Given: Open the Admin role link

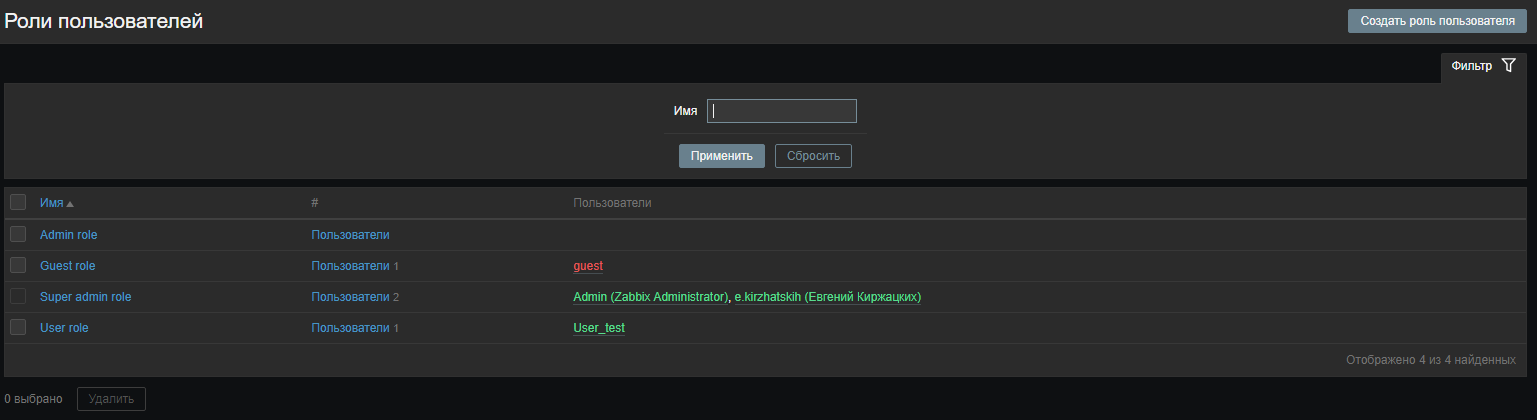Looking at the screenshot, I should [x=68, y=235].
